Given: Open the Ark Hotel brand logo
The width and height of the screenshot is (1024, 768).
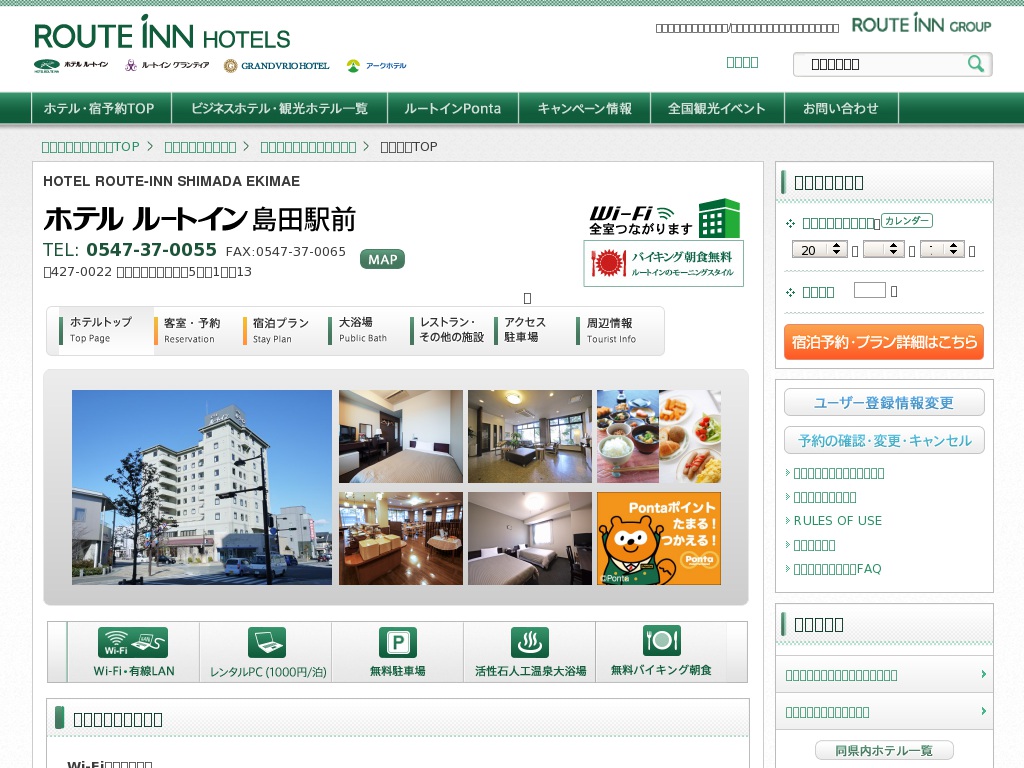Looking at the screenshot, I should click(376, 65).
